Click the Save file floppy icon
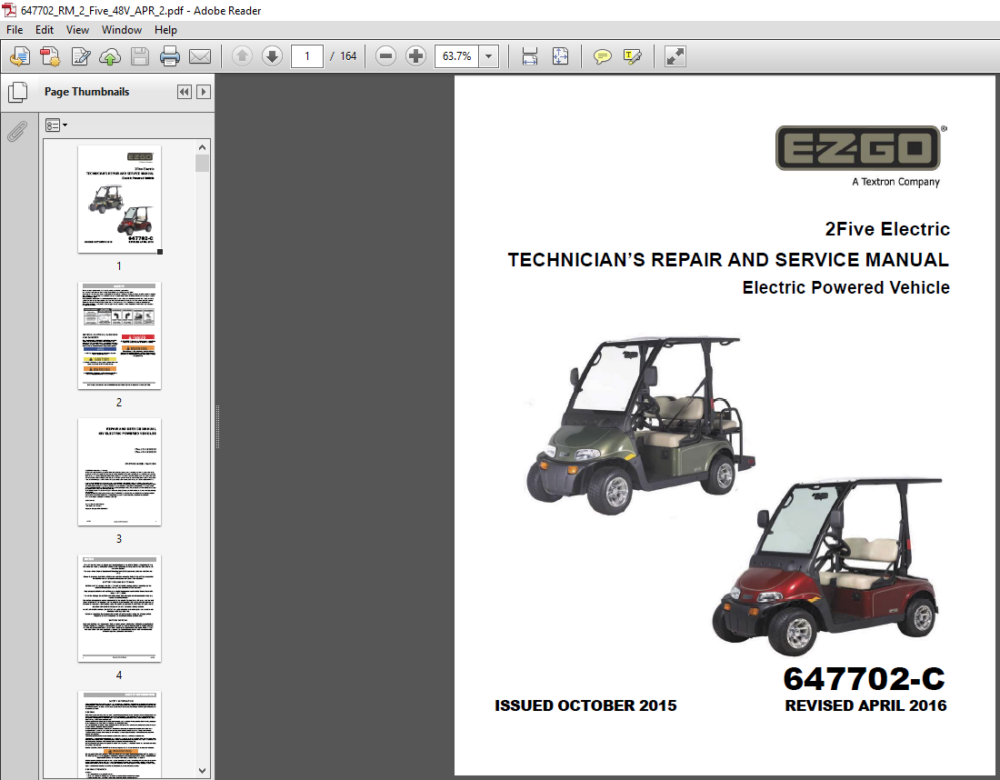Screen dimensions: 1000x780 pyautogui.click(x=140, y=57)
